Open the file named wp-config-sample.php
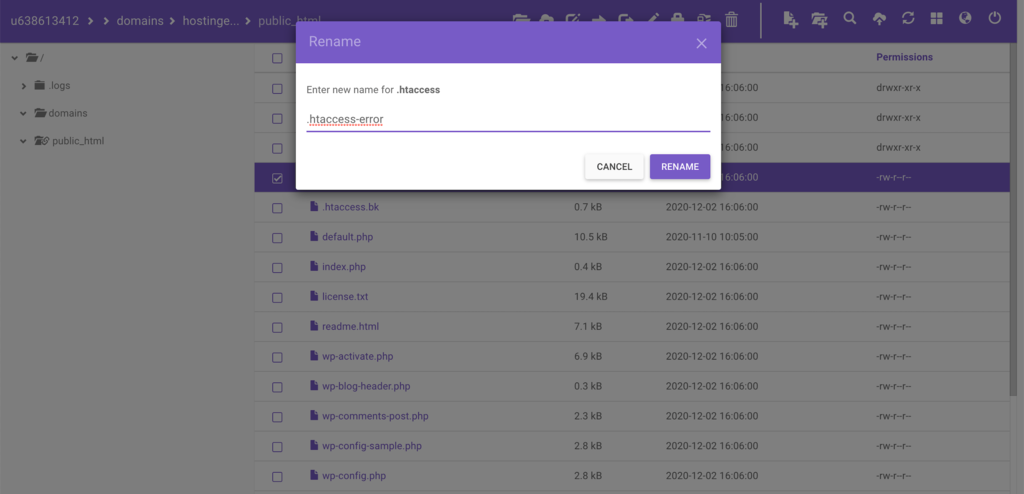The width and height of the screenshot is (1024, 494). tap(372, 446)
